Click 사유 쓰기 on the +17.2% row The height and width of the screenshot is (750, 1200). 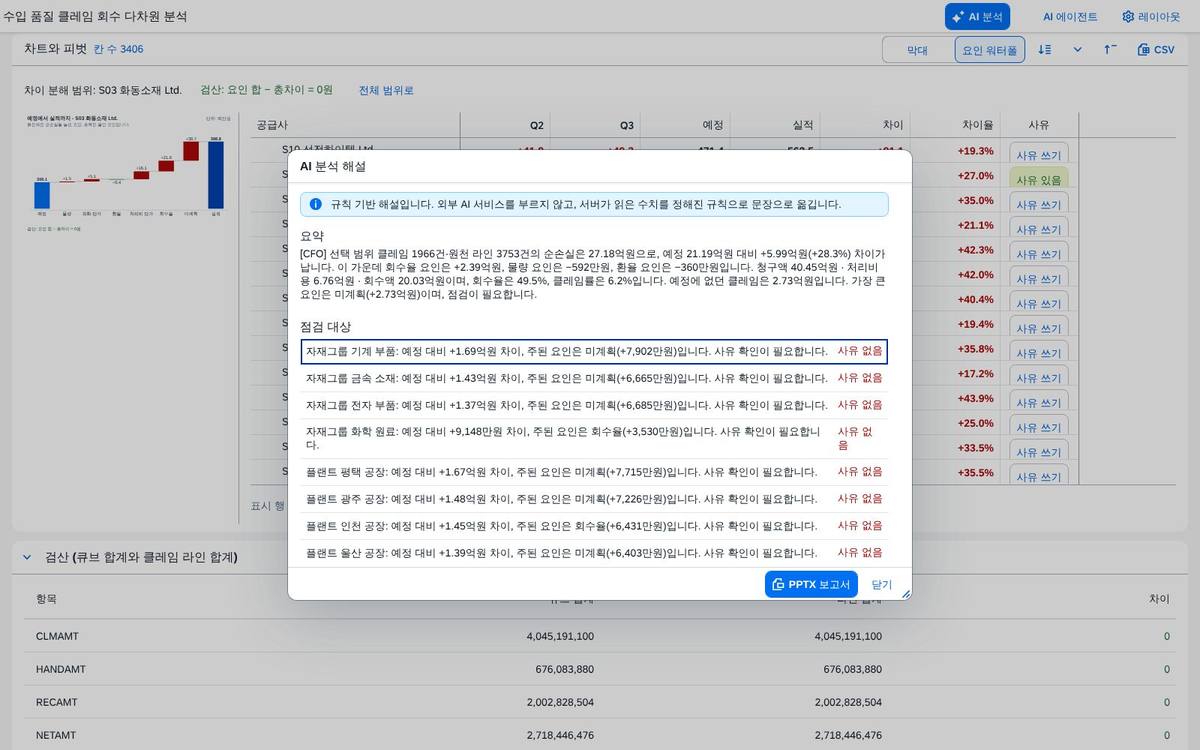(x=1039, y=378)
